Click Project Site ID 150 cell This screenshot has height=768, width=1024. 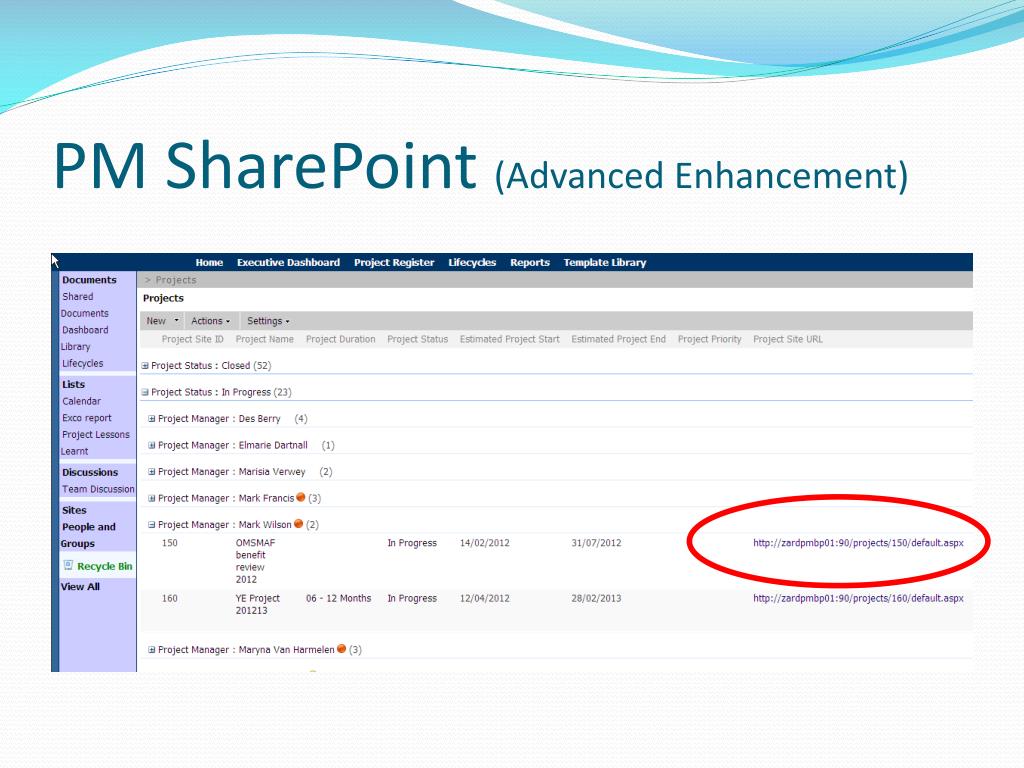point(169,543)
